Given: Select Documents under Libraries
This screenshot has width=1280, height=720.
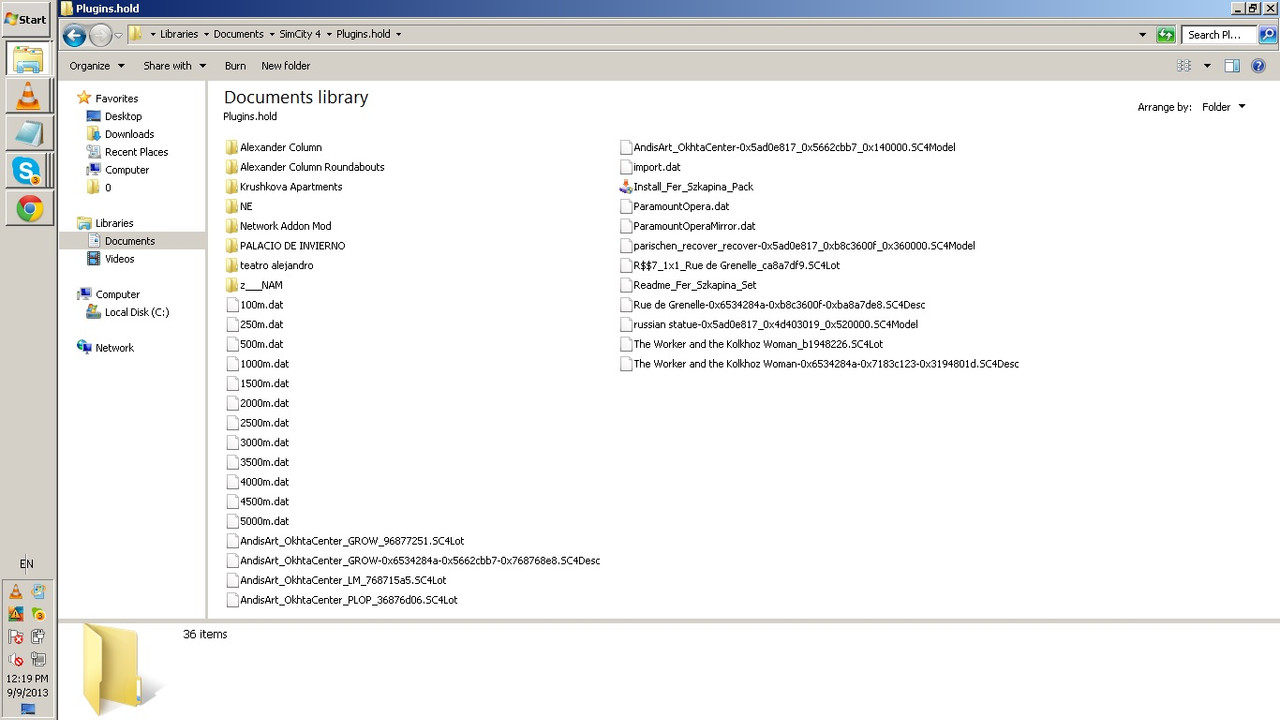Looking at the screenshot, I should pyautogui.click(x=130, y=241).
